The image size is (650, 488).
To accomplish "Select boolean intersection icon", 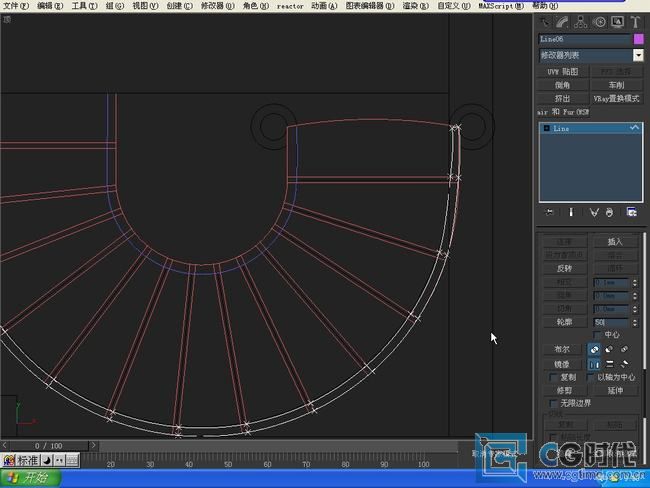I will [x=624, y=350].
